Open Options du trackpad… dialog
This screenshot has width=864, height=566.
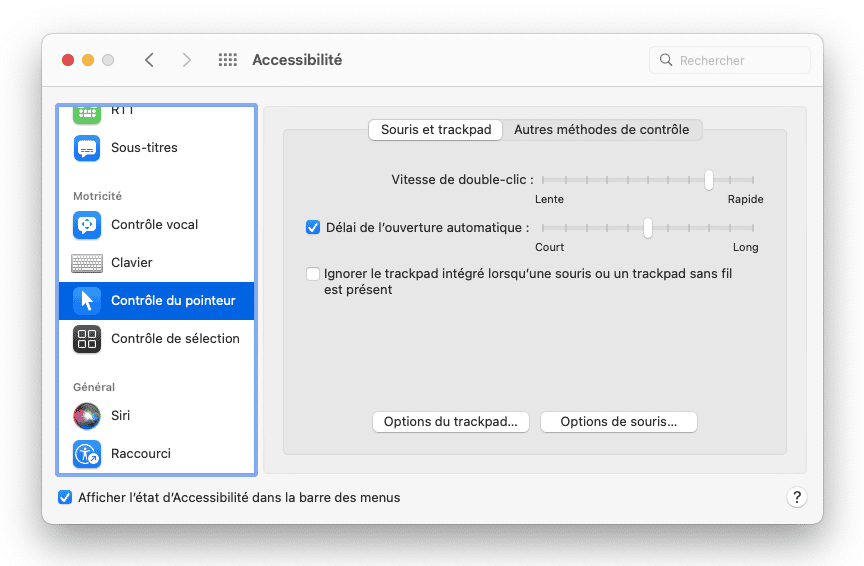point(450,422)
